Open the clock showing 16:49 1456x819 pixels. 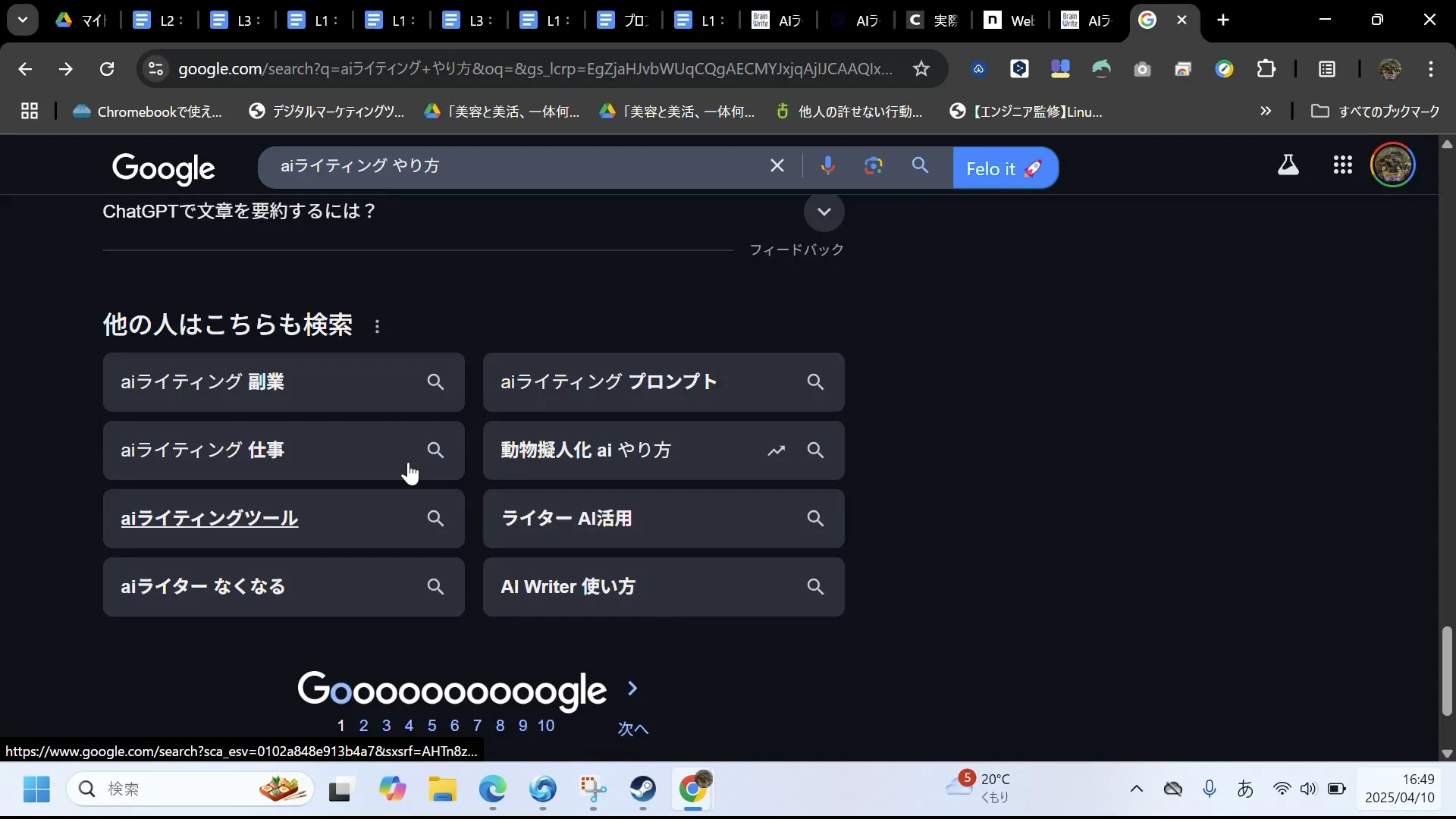point(1400,789)
